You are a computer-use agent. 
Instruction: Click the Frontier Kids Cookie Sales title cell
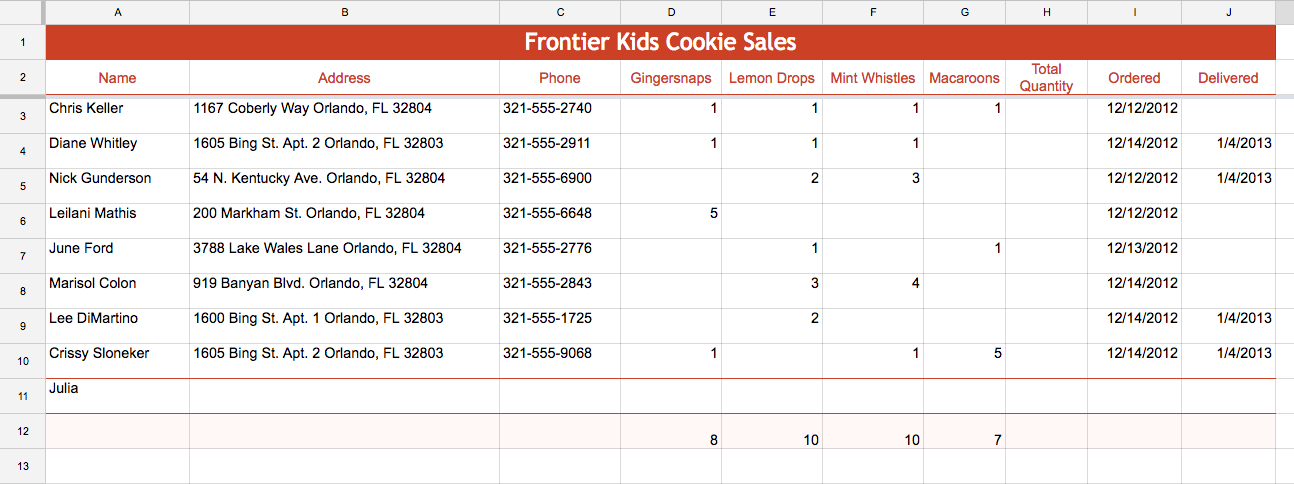pos(660,42)
